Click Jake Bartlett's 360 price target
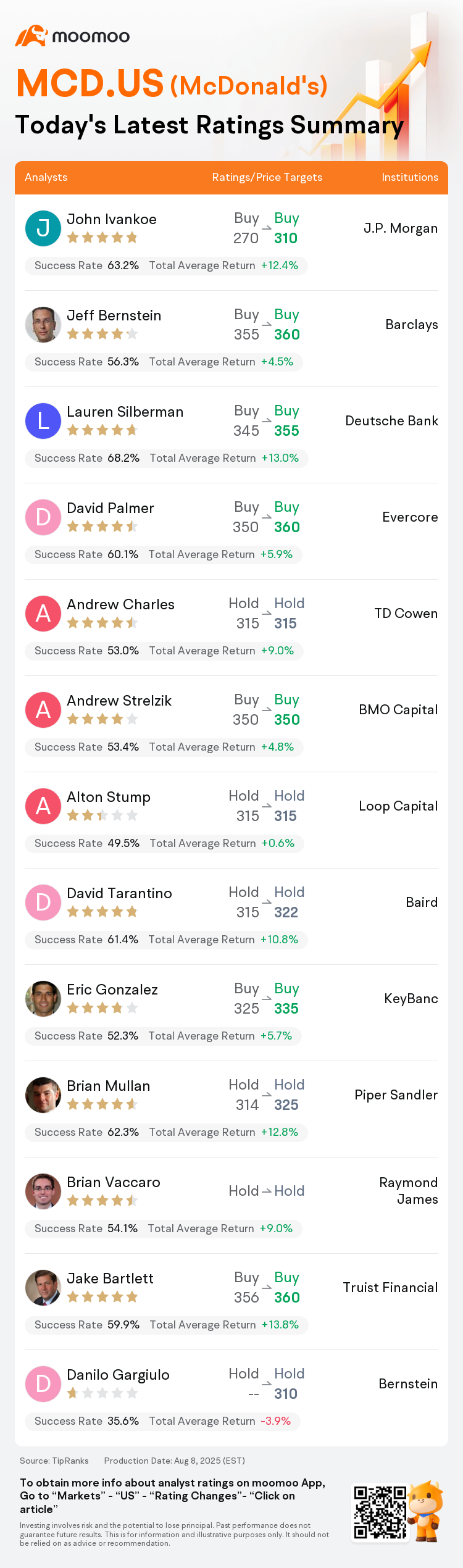This screenshot has width=463, height=1568. click(287, 1298)
